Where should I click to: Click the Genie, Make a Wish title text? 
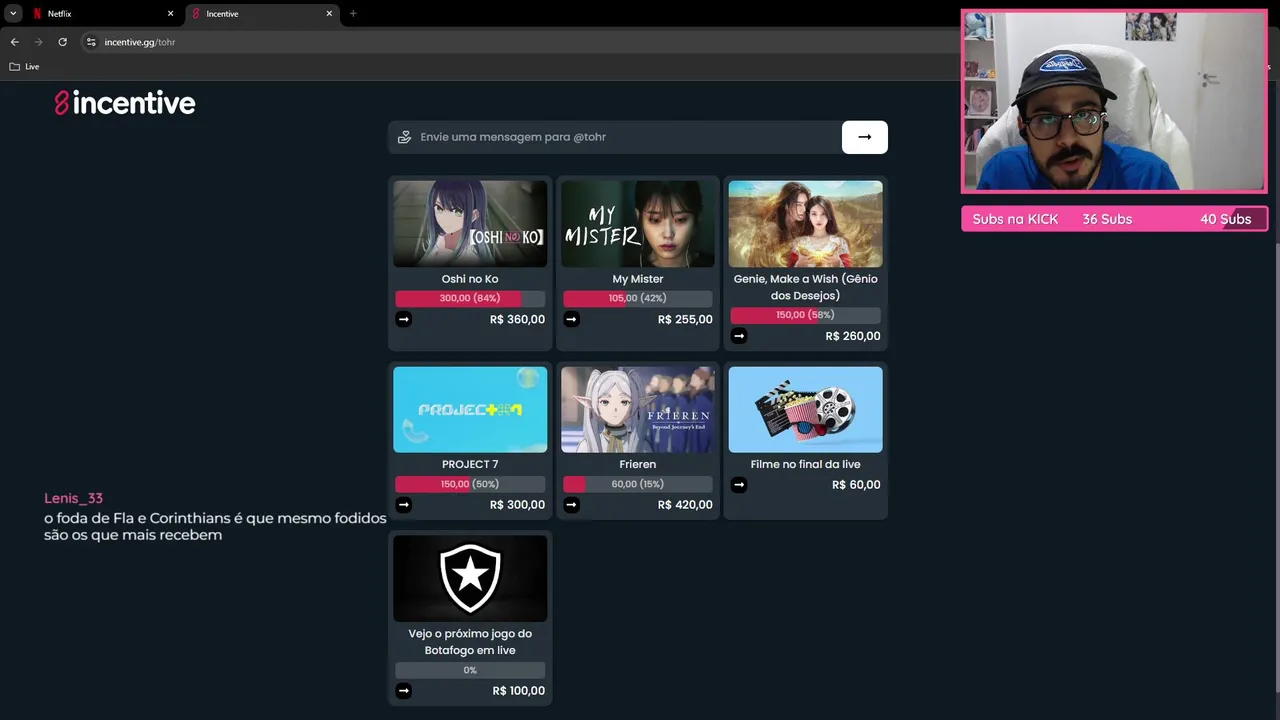pos(806,287)
